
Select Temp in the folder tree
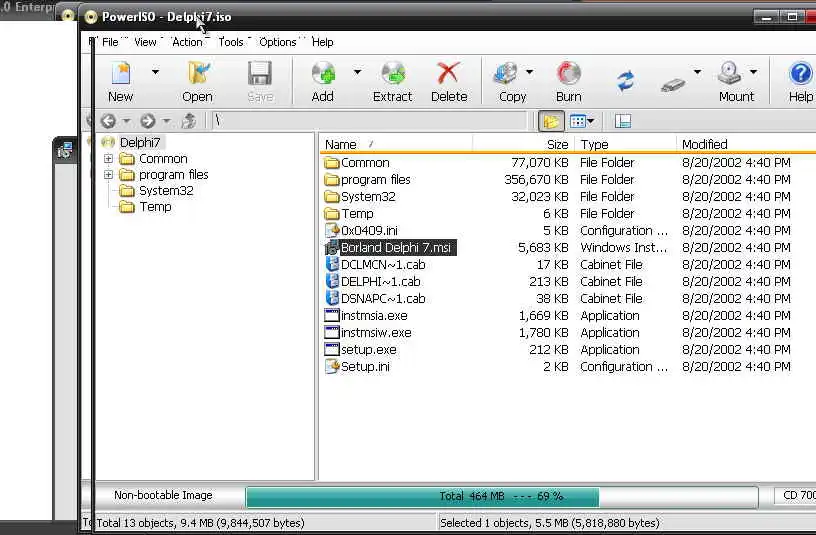click(x=155, y=207)
